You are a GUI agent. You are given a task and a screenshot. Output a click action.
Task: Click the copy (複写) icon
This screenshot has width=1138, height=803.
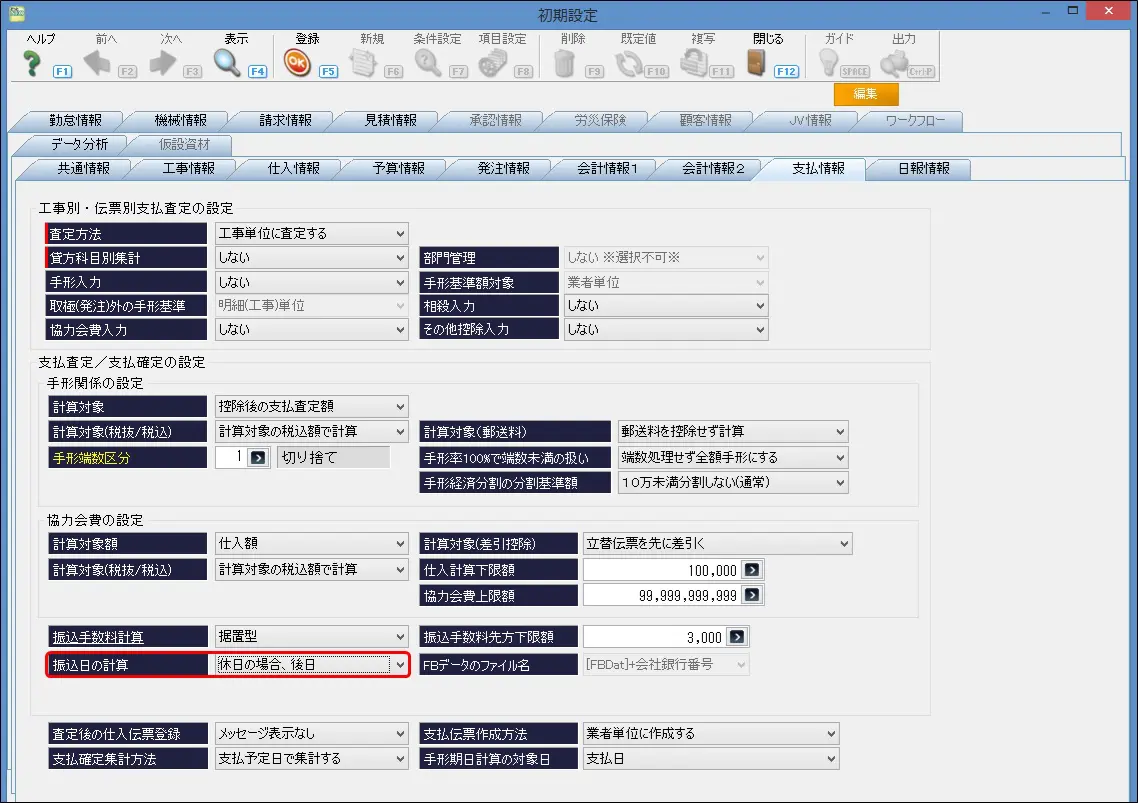pos(694,64)
